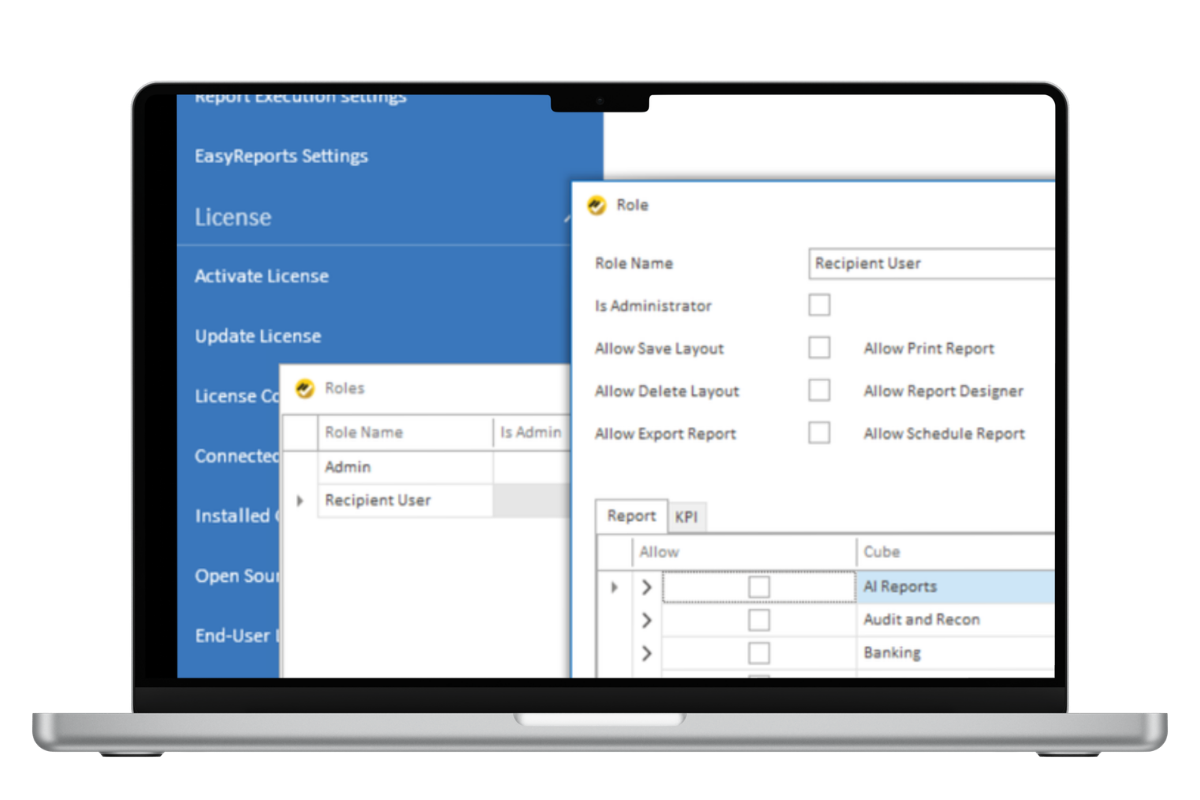Select Update License in the sidebar
This screenshot has height=800, width=1200.
258,336
